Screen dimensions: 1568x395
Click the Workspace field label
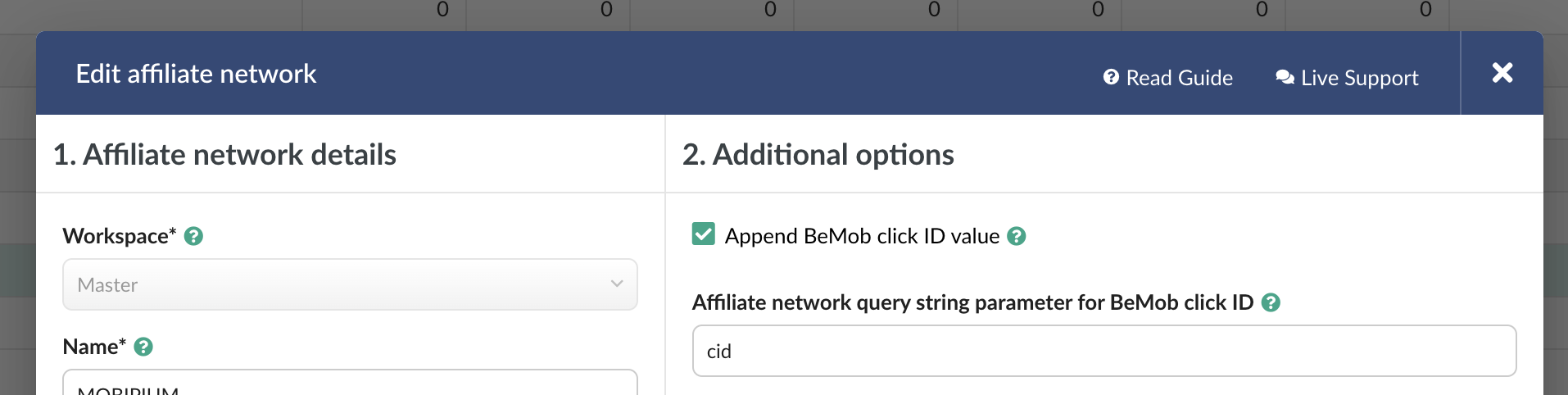click(120, 236)
